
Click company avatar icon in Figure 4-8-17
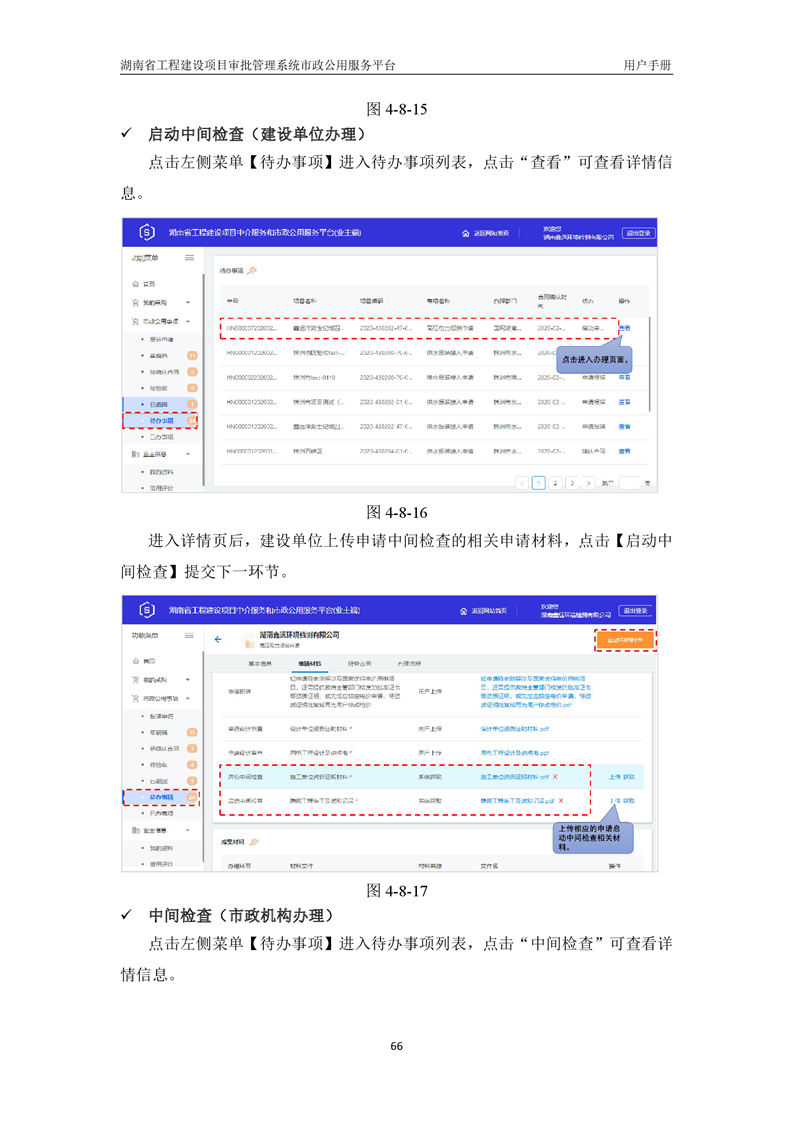click(x=248, y=640)
